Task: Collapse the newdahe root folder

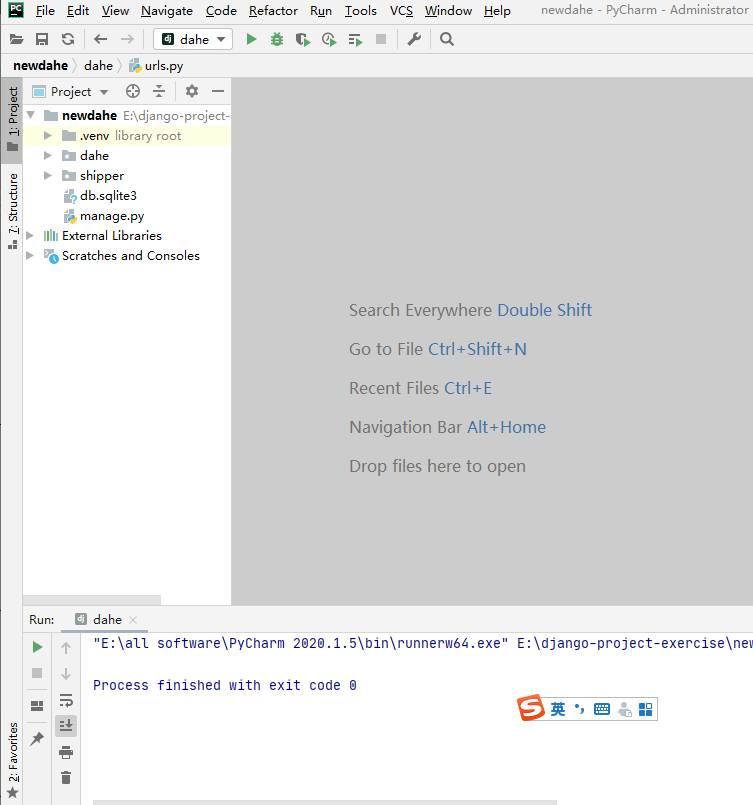Action: [31, 115]
